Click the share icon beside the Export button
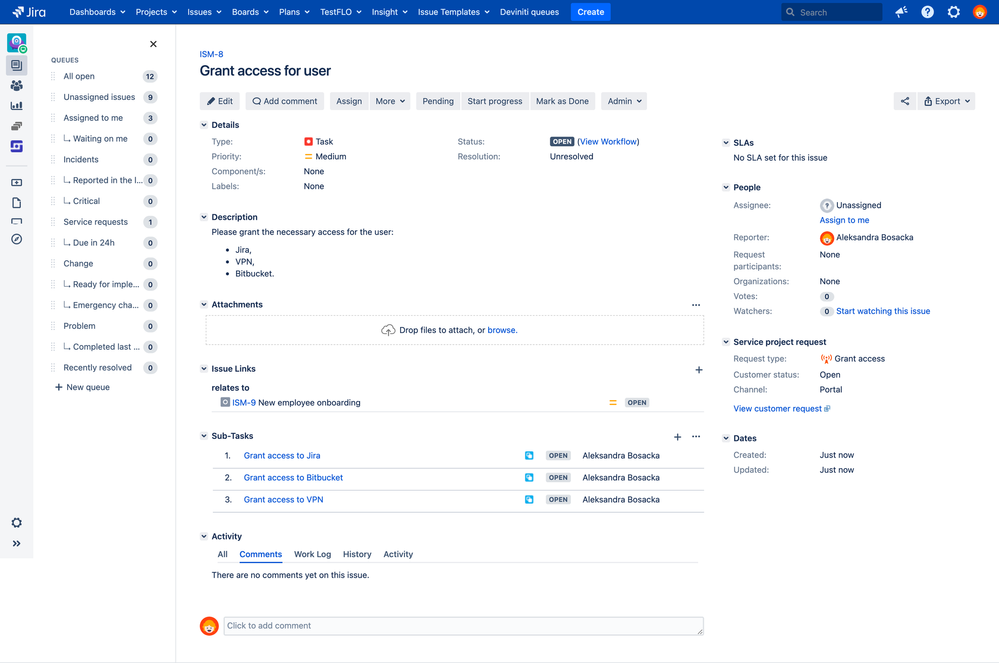The image size is (999, 663). (904, 100)
